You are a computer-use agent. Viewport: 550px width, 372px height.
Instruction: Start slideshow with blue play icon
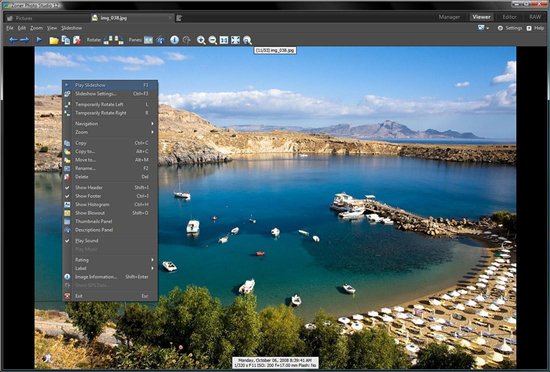pos(39,40)
